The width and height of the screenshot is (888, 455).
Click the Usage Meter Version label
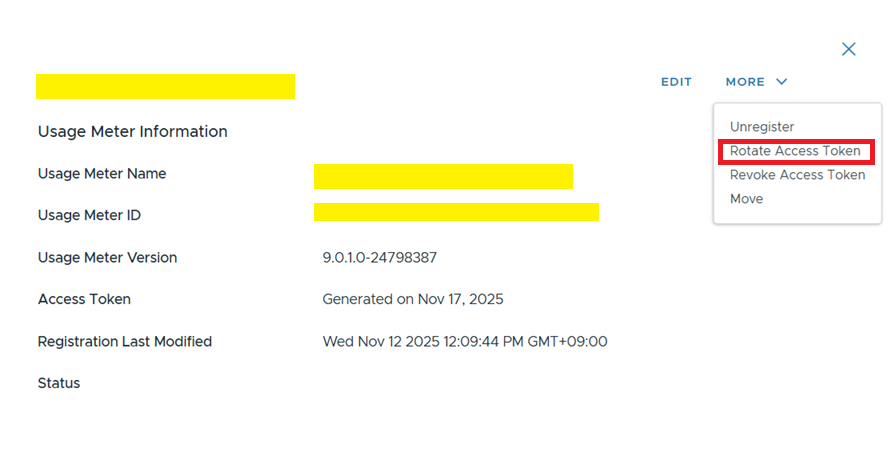(107, 257)
